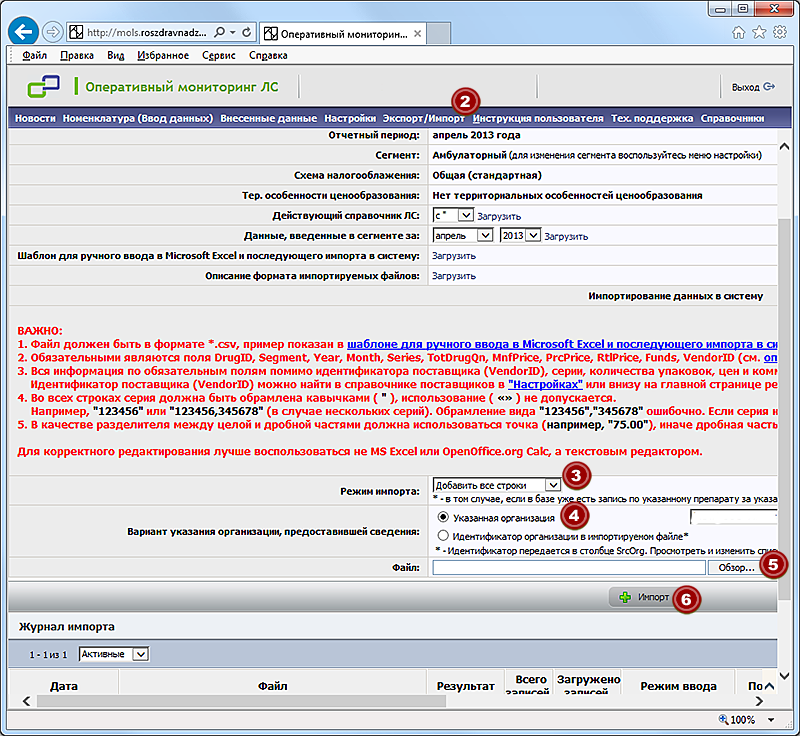Click the Обзор... browse button

pyautogui.click(x=736, y=567)
